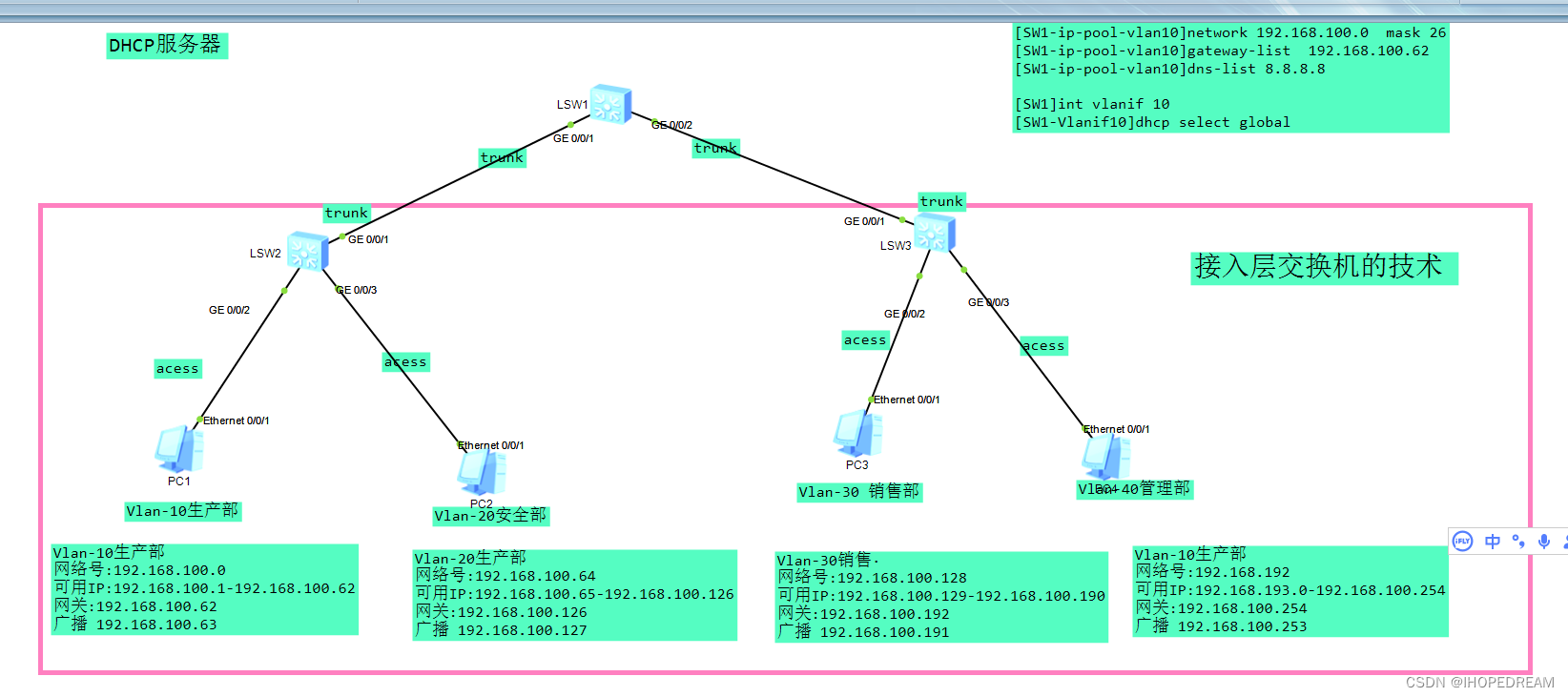Image resolution: width=1568 pixels, height=697 pixels.
Task: Select the DHCP服务器 label
Action: (x=166, y=45)
